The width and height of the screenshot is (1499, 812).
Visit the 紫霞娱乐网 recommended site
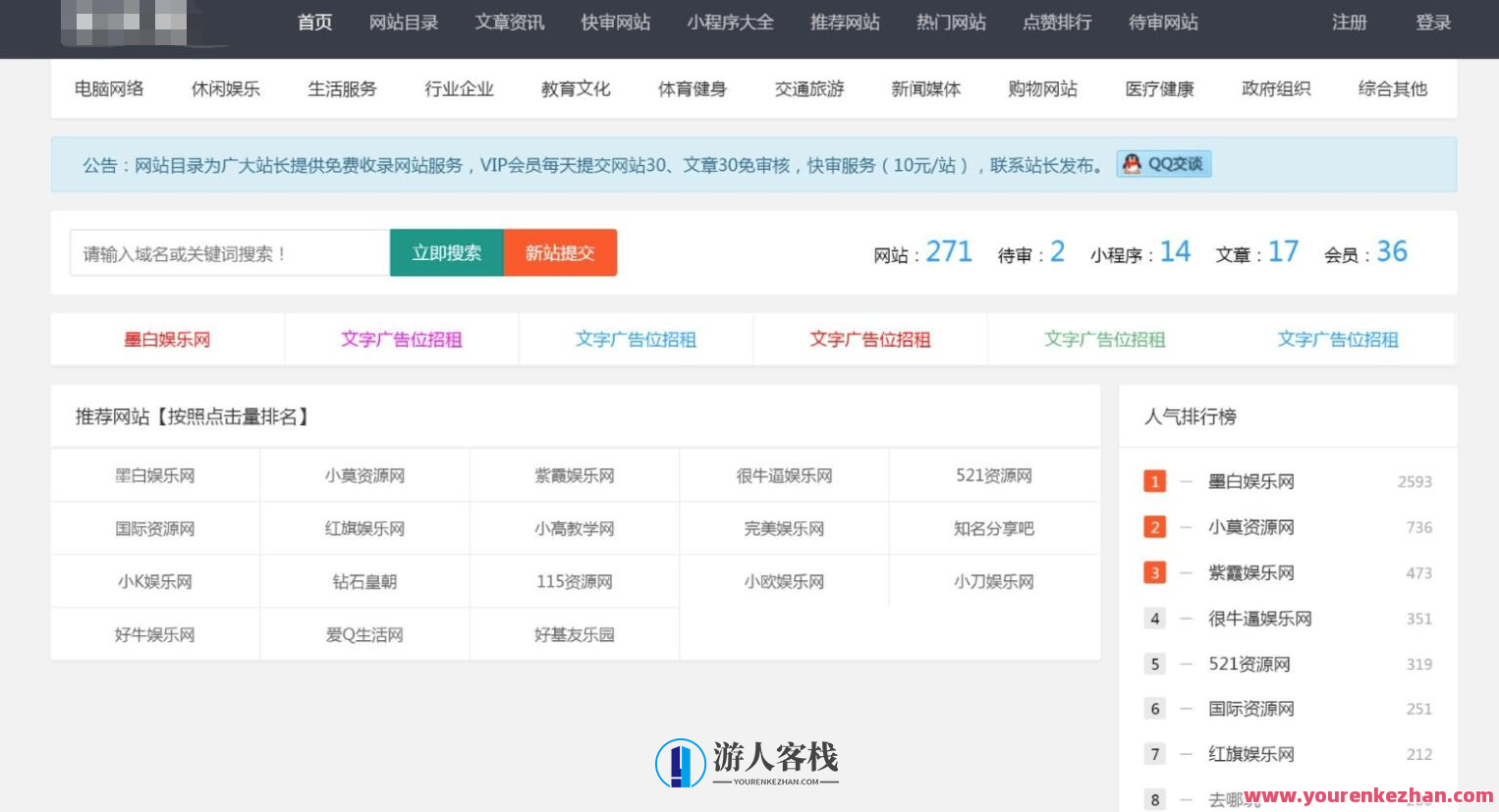(574, 475)
